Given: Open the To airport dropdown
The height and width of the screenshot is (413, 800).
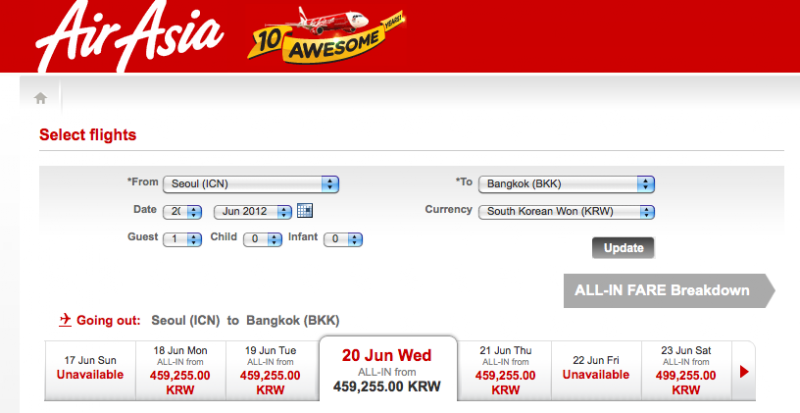Looking at the screenshot, I should pyautogui.click(x=566, y=184).
